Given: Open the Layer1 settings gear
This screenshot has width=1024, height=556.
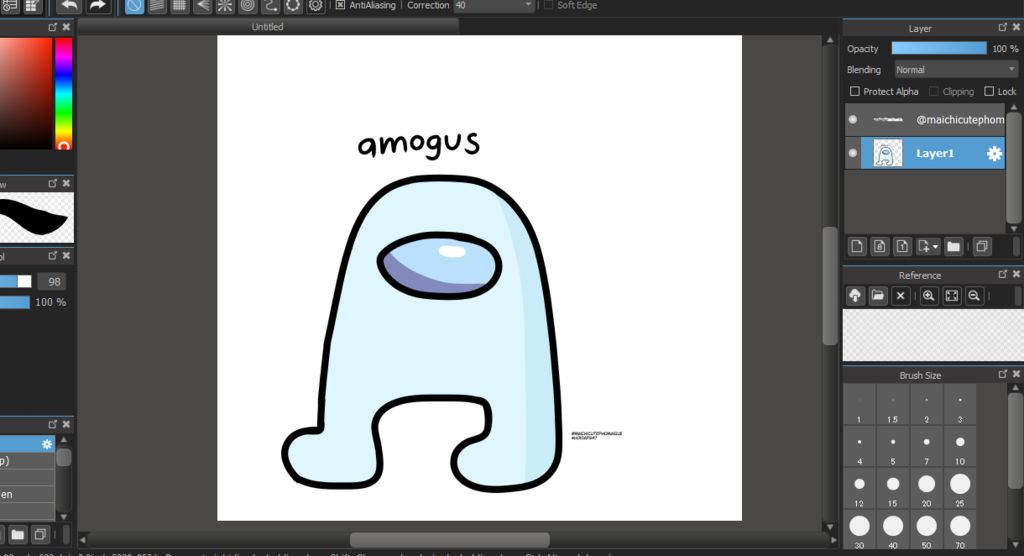Looking at the screenshot, I should [x=994, y=154].
